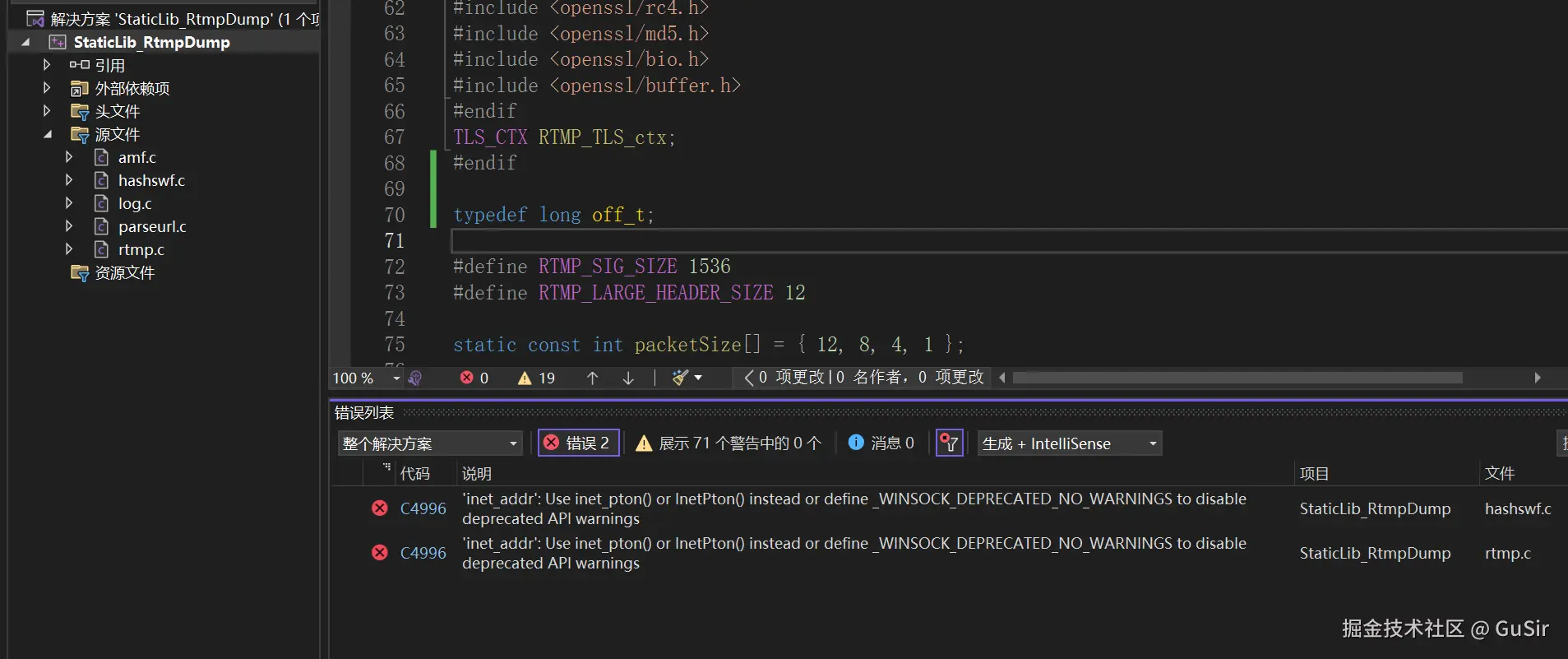This screenshot has width=1568, height=659.
Task: Open the 生成 + IntelliSense dropdown
Action: pyautogui.click(x=1070, y=443)
